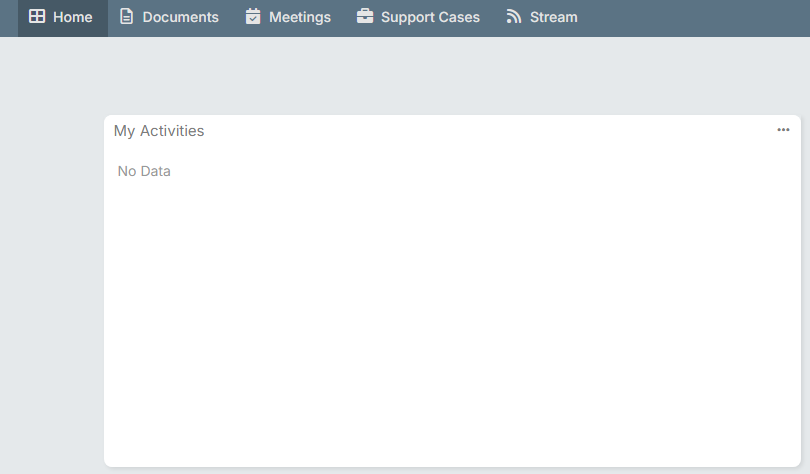Click the Meetings calendar icon
The height and width of the screenshot is (474, 810).
[253, 17]
